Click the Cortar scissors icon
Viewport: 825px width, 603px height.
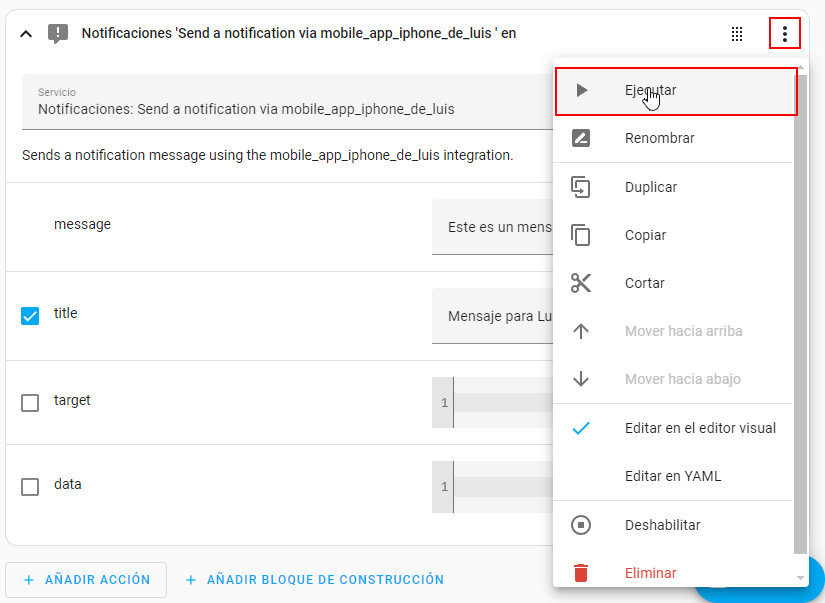click(x=581, y=283)
